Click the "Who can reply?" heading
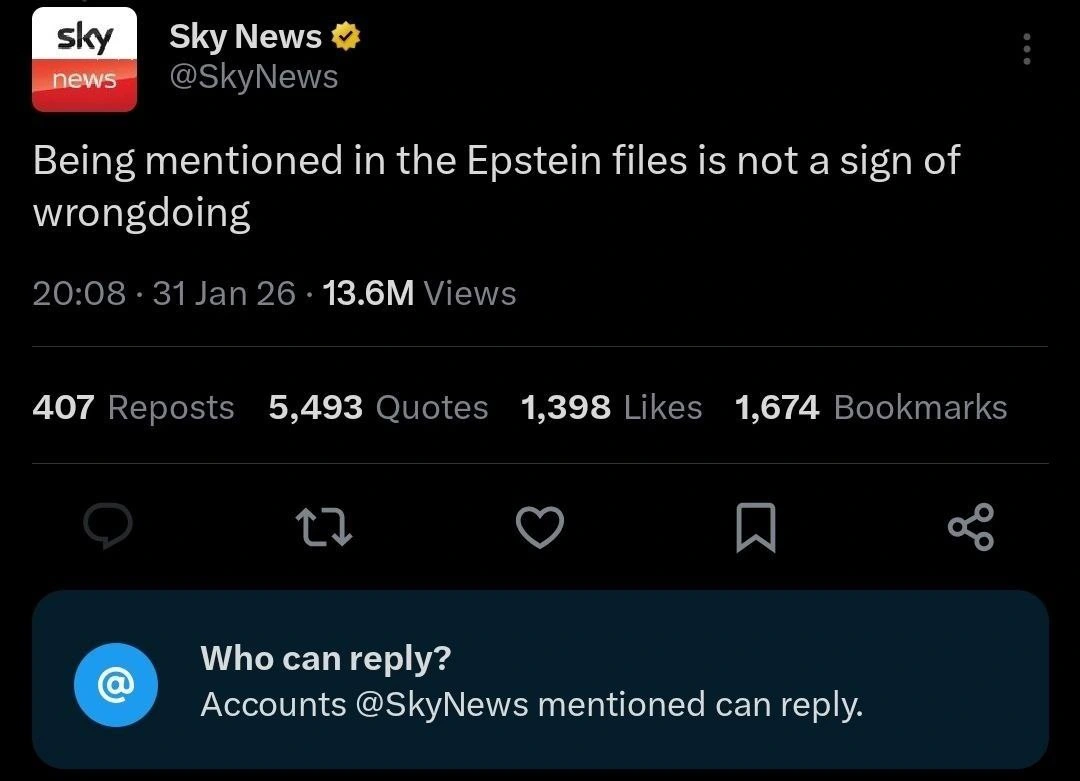Viewport: 1080px width, 781px height. click(326, 658)
